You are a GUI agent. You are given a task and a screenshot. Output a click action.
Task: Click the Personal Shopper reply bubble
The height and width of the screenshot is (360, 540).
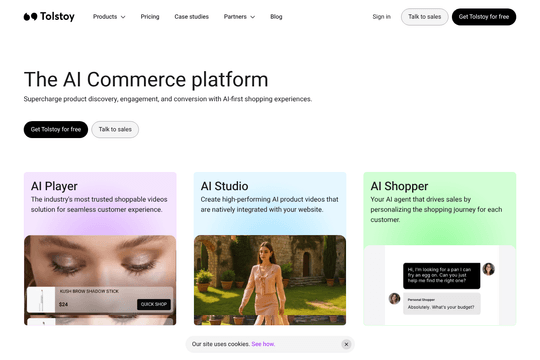442,304
